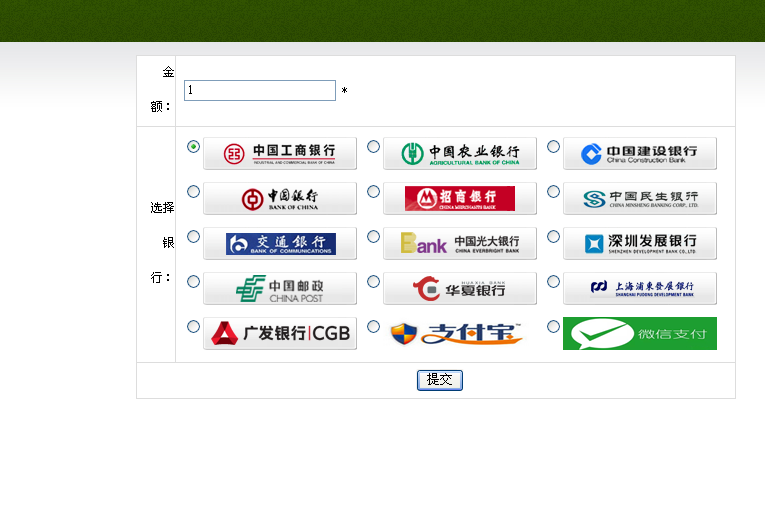Click the 中国光大银行 Everbright logo

[x=460, y=243]
